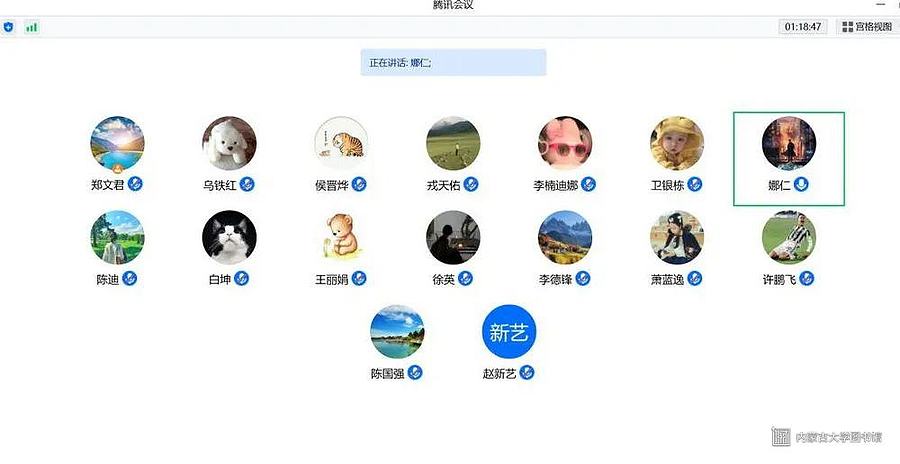
Task: Click the grid view layout icon
Action: 847,26
